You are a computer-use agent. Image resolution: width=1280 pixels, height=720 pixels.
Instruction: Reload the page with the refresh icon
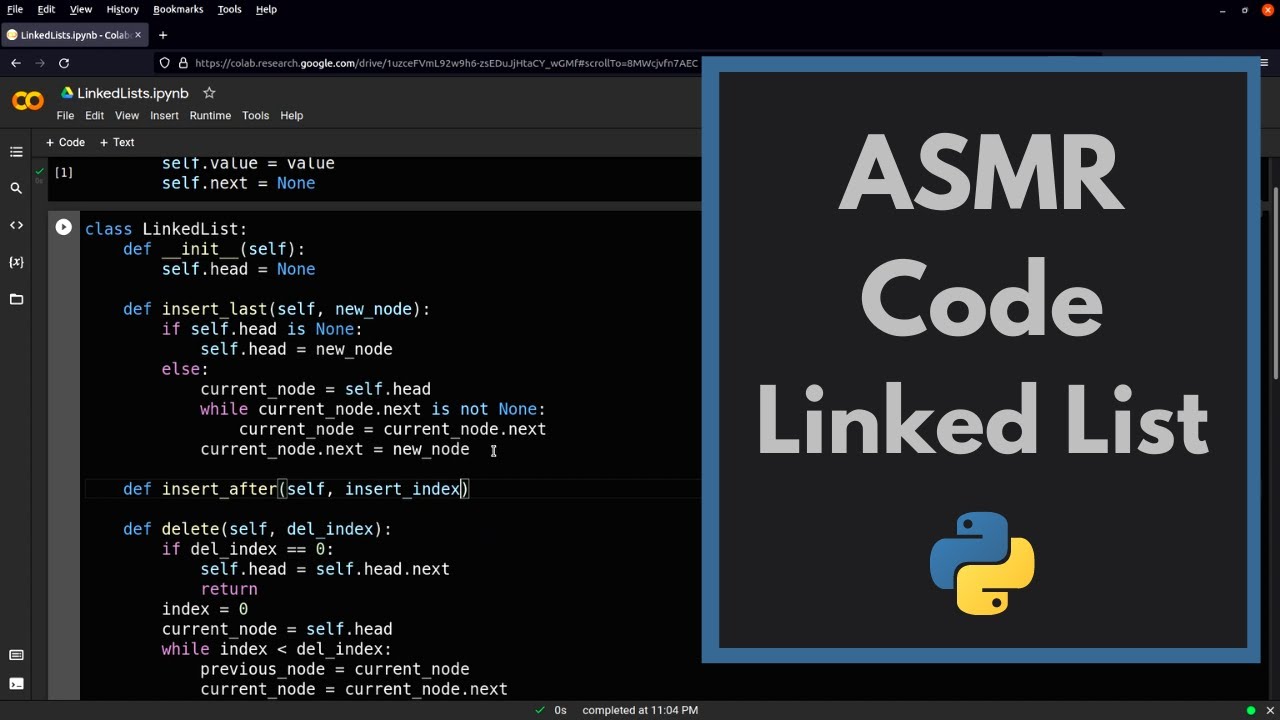(x=64, y=63)
